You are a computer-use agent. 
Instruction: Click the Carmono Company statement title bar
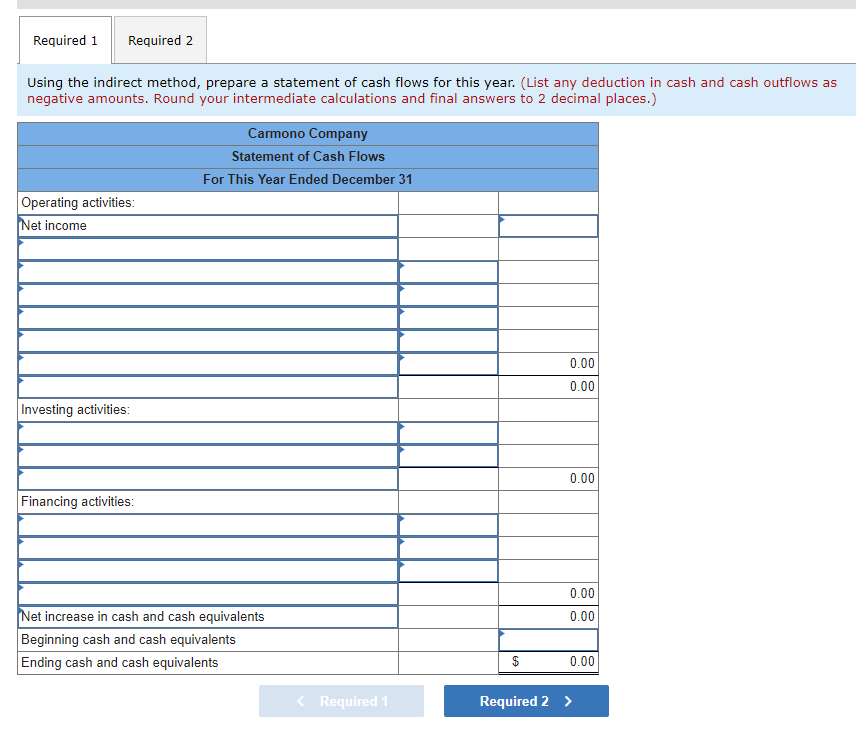[307, 133]
